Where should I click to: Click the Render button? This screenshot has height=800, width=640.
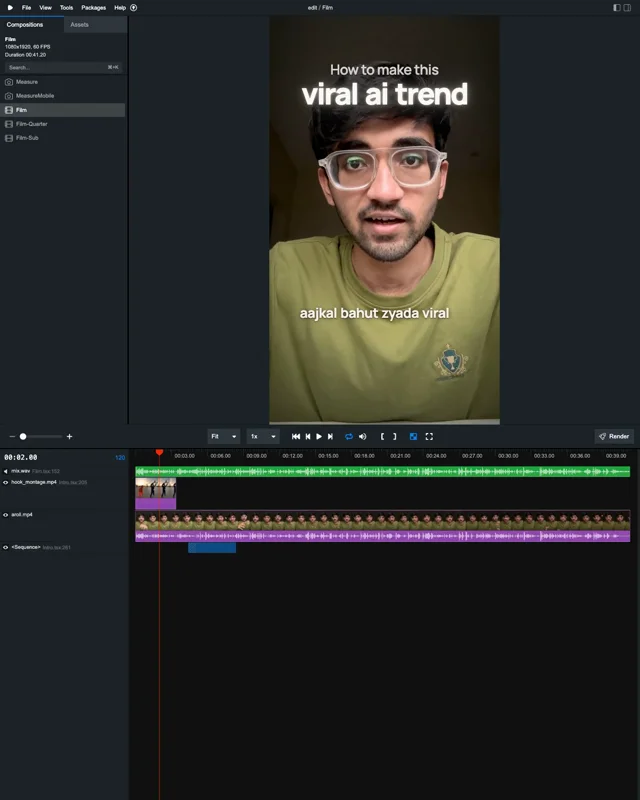point(614,437)
